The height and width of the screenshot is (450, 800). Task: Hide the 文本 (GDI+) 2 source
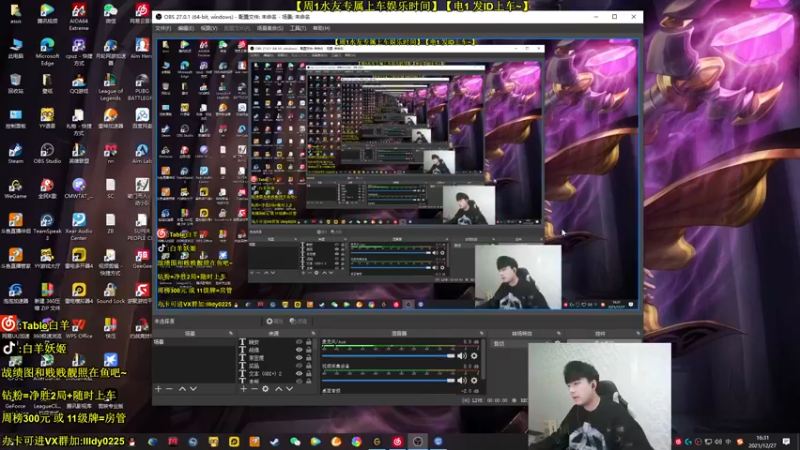[x=299, y=373]
